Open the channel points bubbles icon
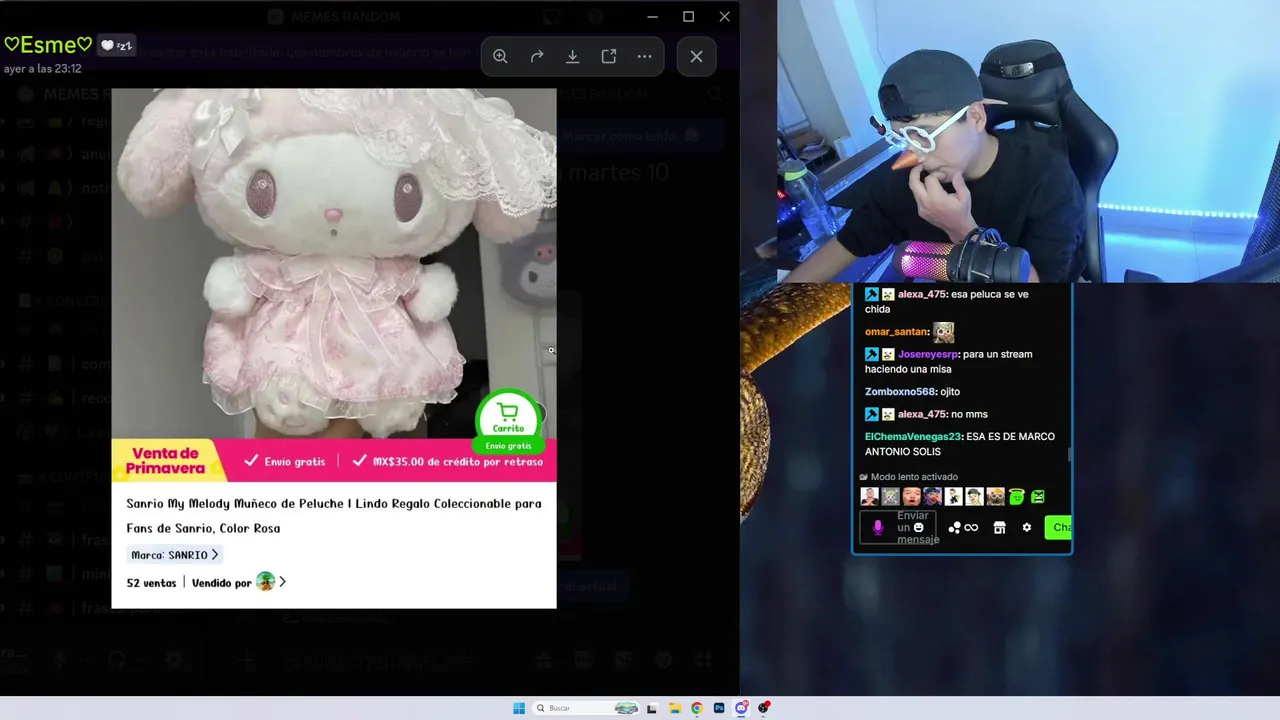This screenshot has height=720, width=1280. [x=955, y=528]
